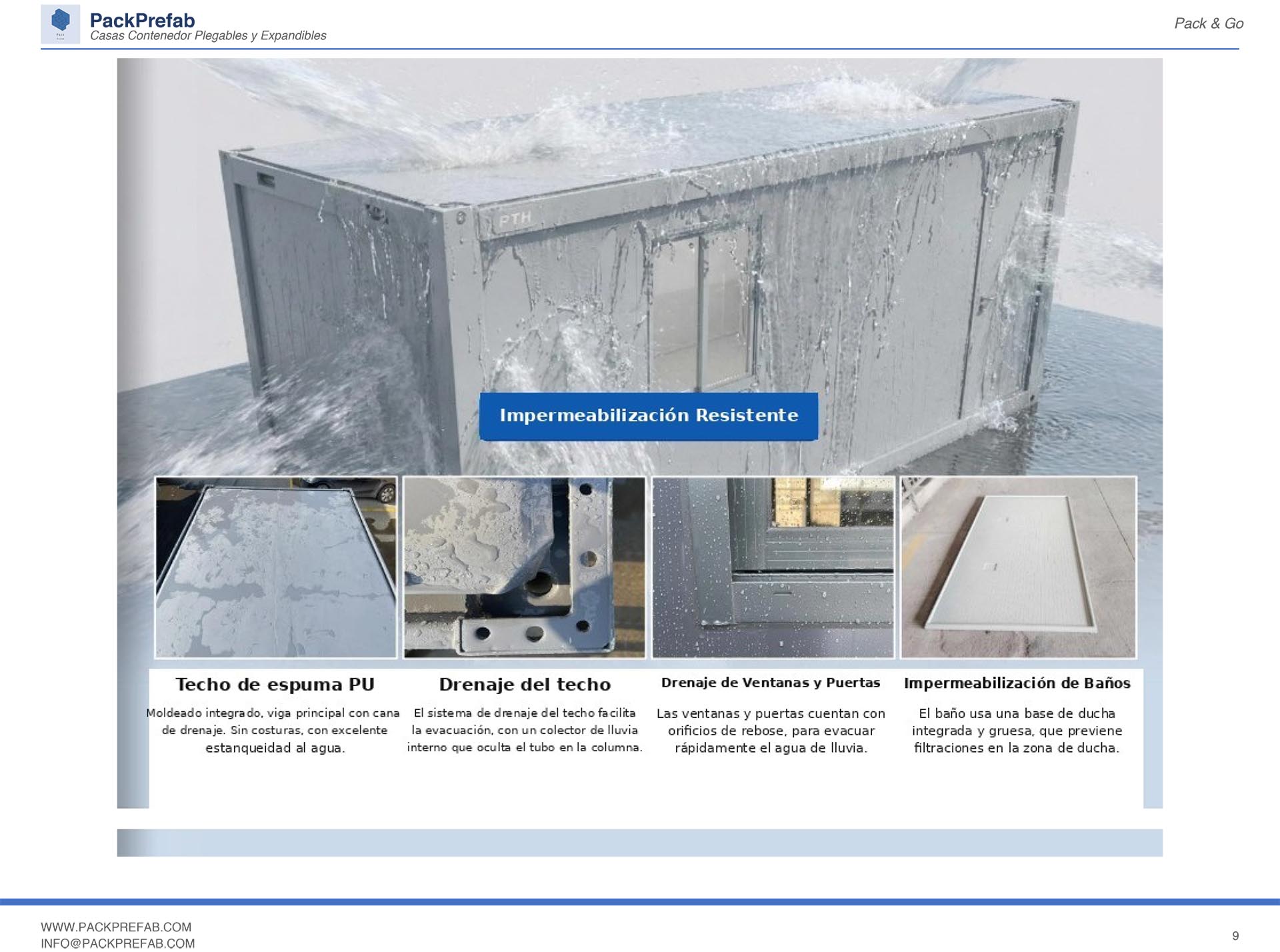Click the PackPrefab hexagon logo icon
The height and width of the screenshot is (952, 1280).
pyautogui.click(x=61, y=24)
